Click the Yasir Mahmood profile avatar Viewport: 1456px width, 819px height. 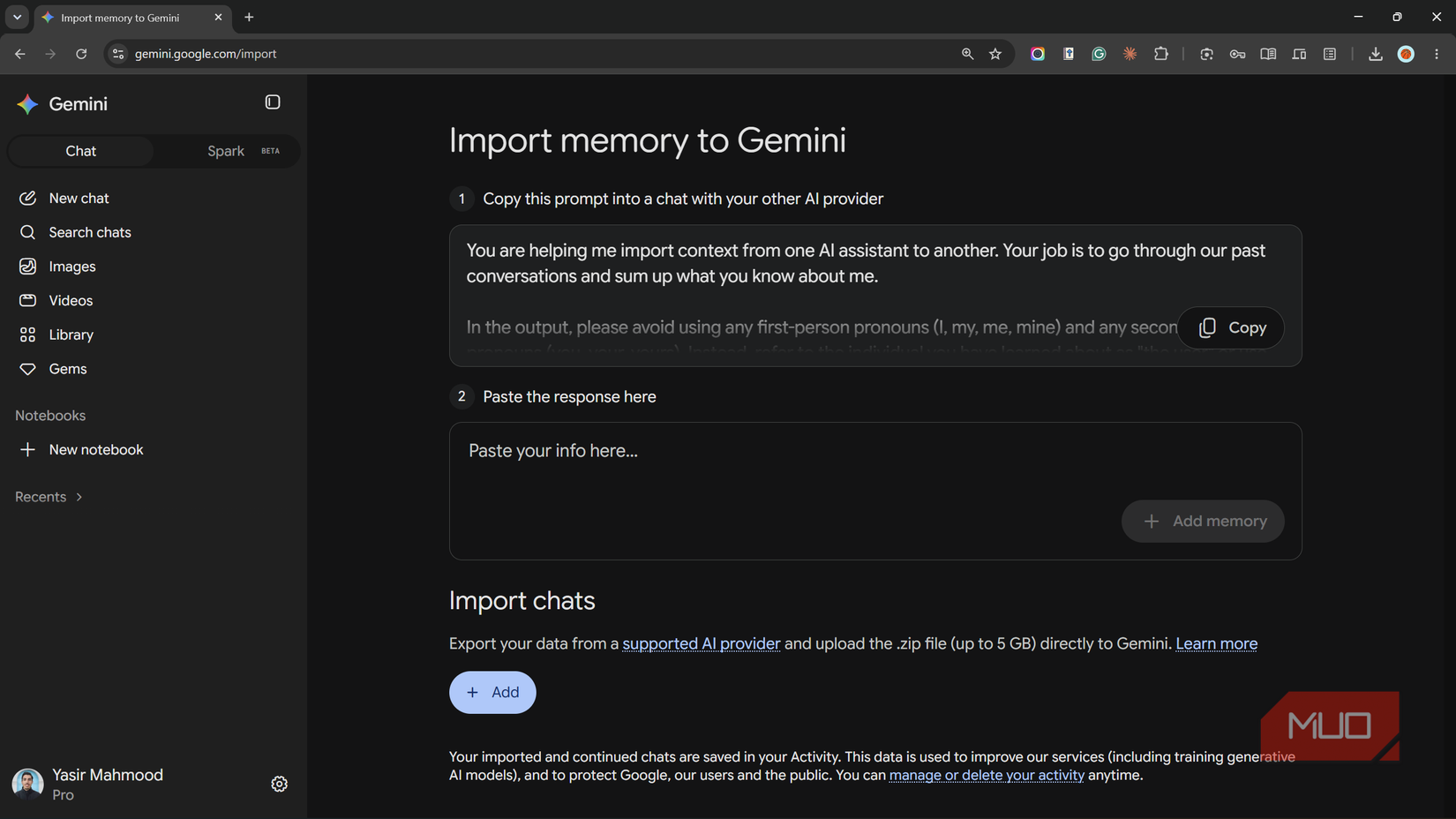coord(27,784)
